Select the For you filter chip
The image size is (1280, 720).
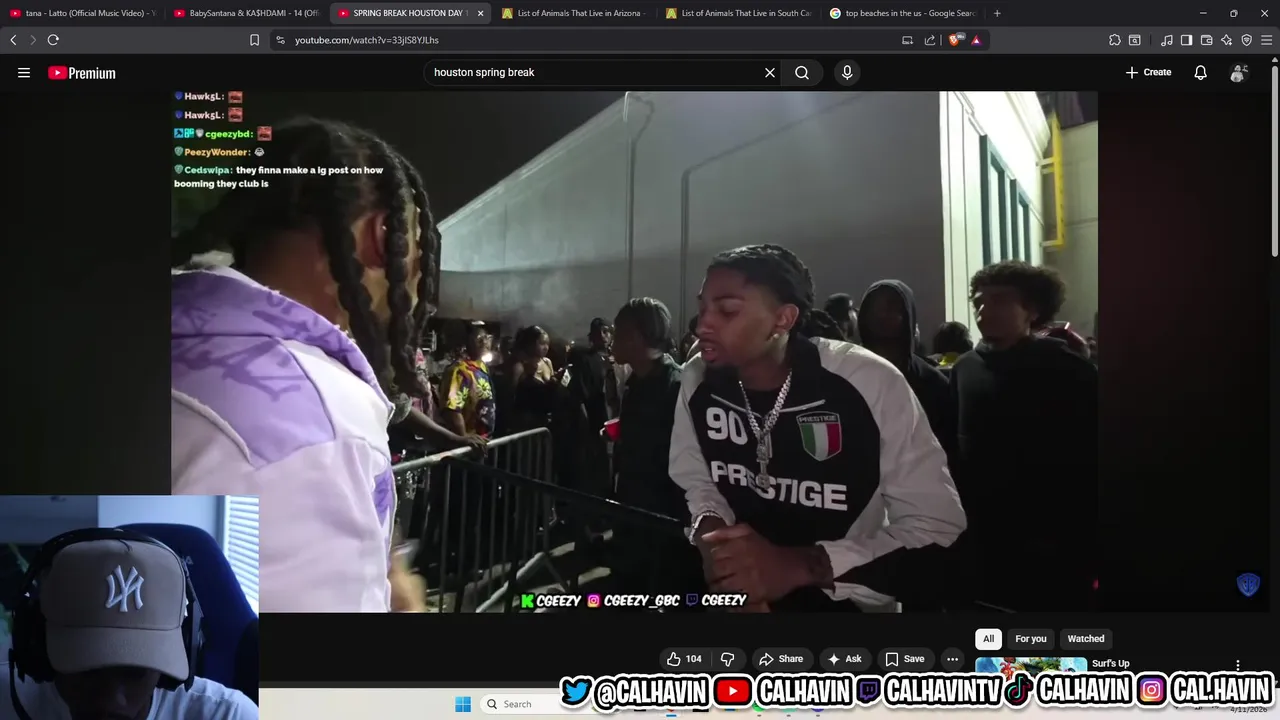point(1031,639)
